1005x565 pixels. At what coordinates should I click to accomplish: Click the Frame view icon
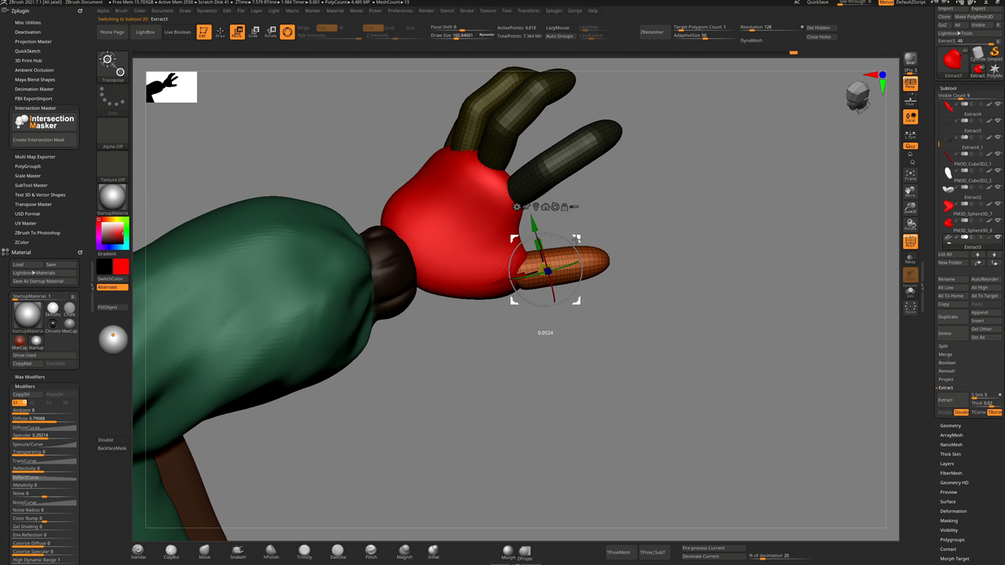910,175
